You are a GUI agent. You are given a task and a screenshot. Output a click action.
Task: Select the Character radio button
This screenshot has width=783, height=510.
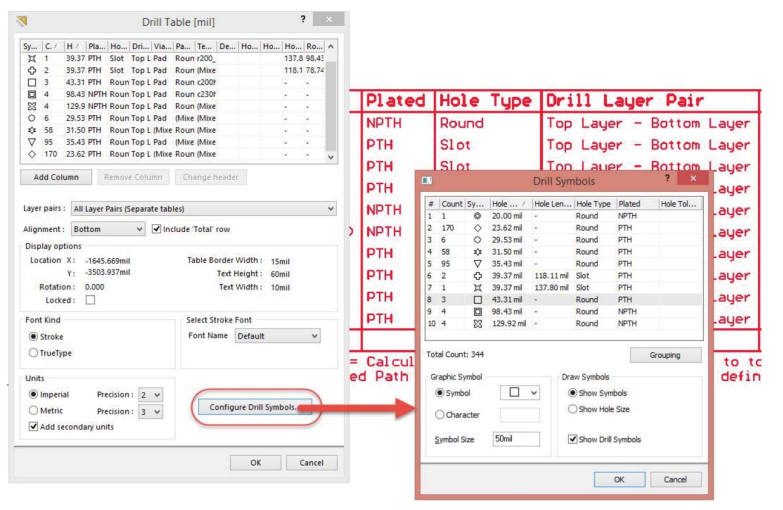point(438,414)
